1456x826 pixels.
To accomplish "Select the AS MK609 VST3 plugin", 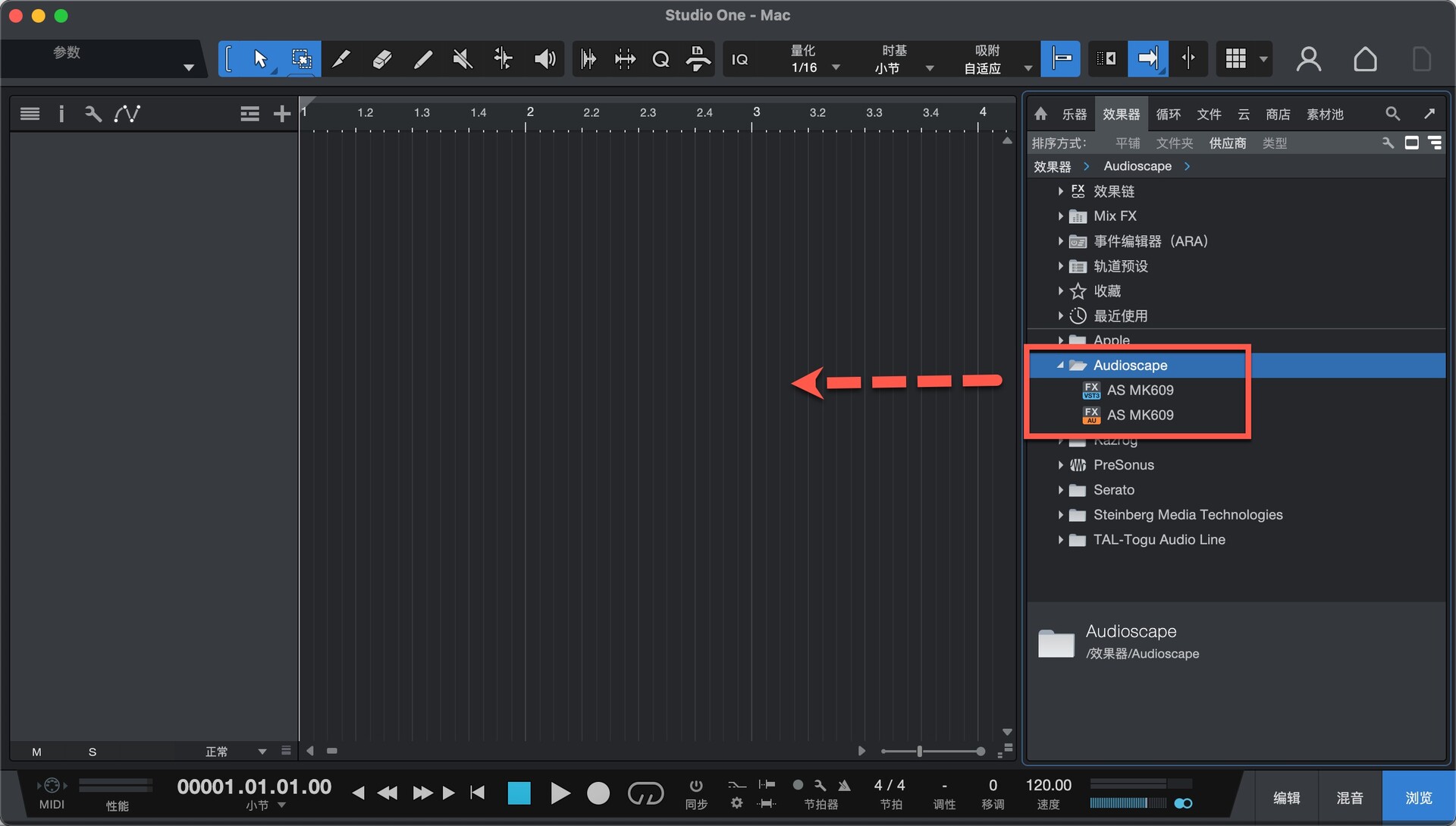I will pyautogui.click(x=1140, y=390).
